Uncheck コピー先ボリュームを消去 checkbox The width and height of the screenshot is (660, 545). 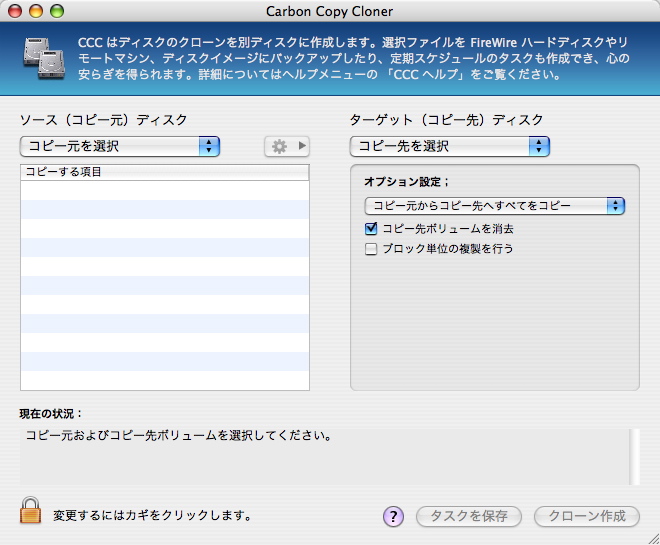click(x=372, y=229)
